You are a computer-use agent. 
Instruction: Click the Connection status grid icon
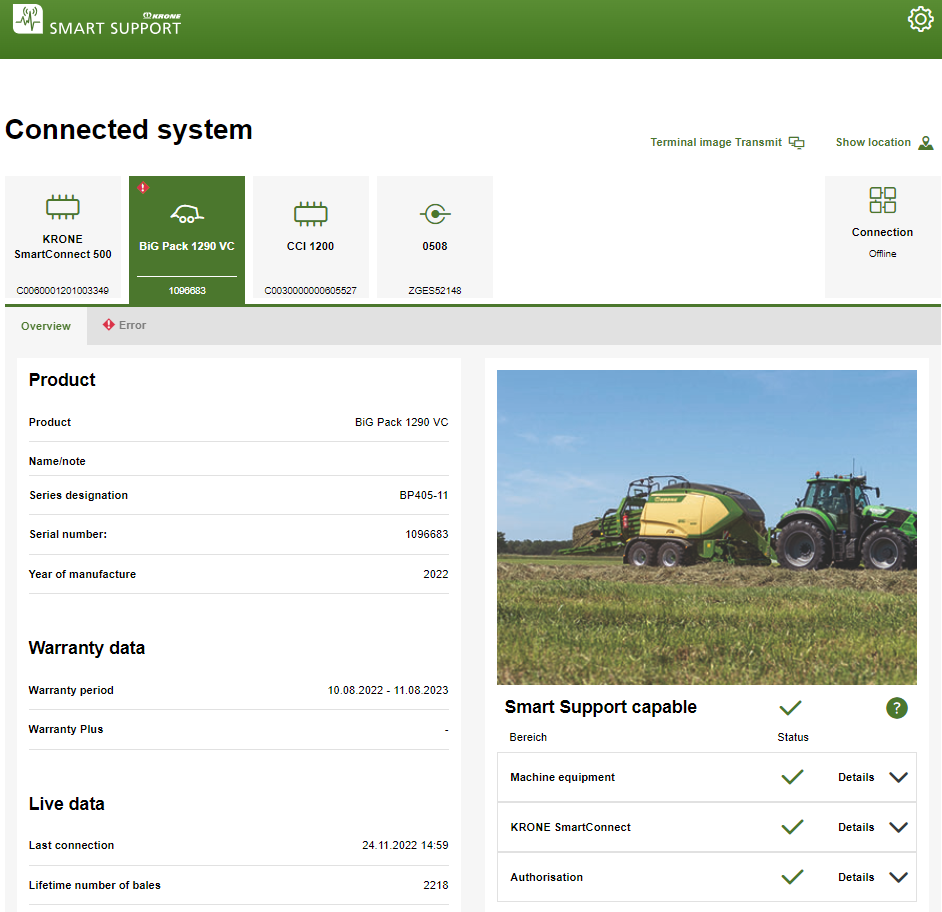882,200
